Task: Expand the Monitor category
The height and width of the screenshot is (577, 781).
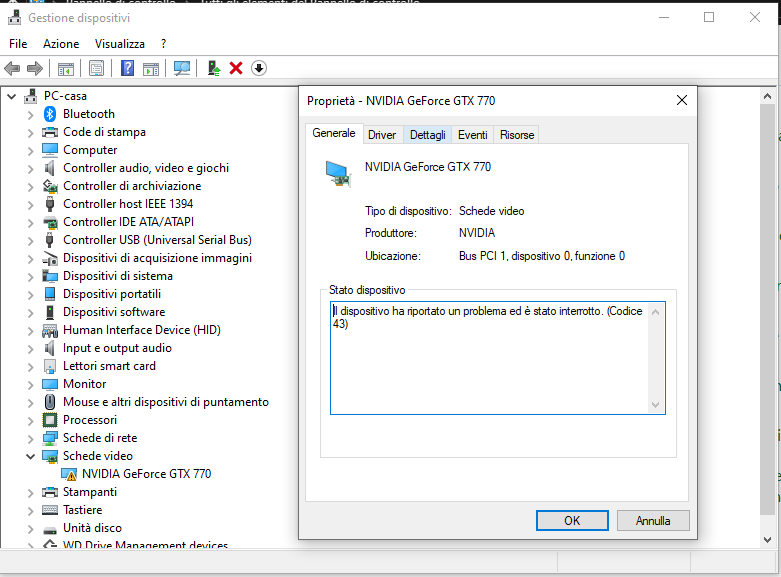Action: (x=30, y=385)
